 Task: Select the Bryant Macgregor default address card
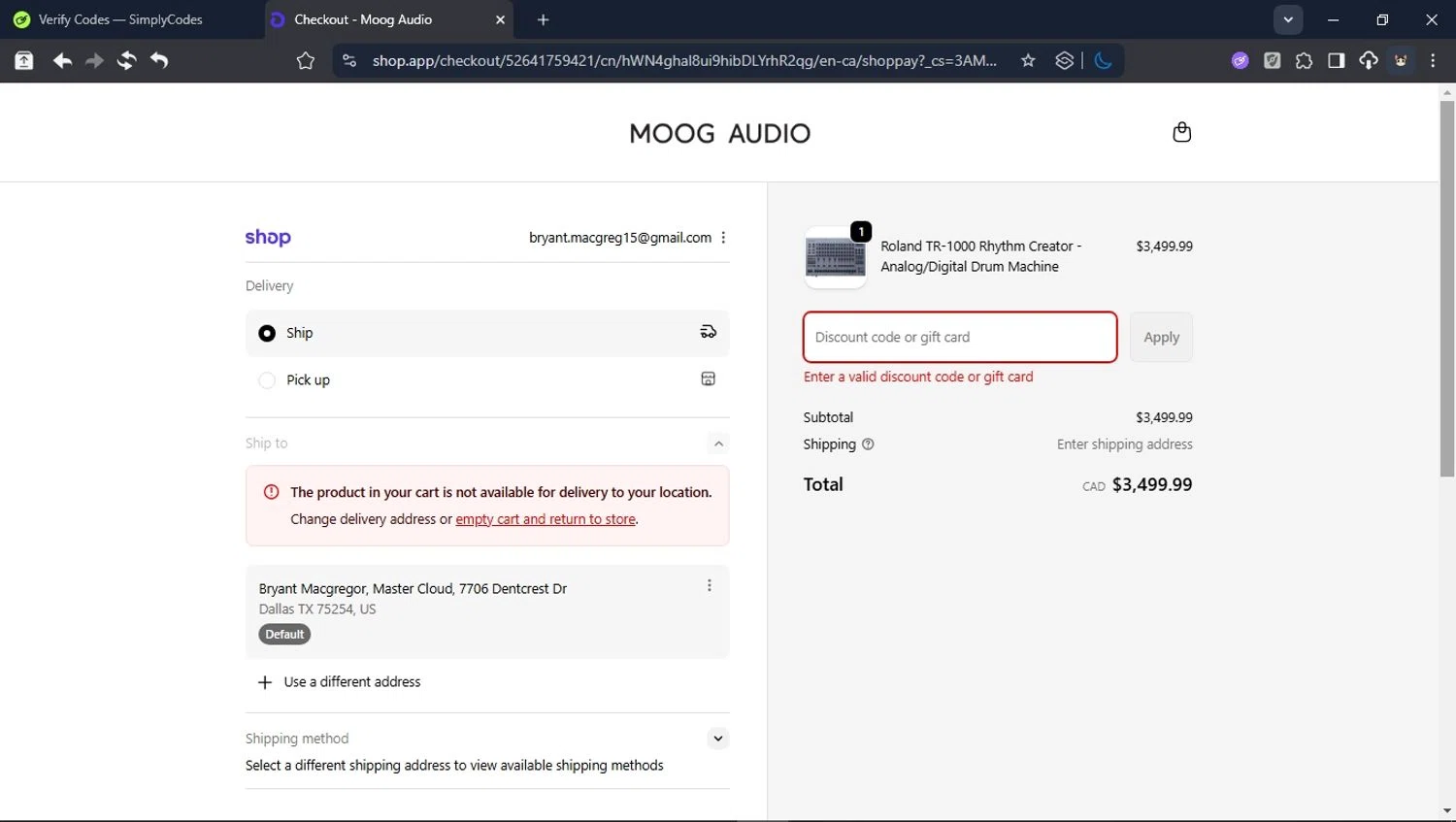(x=487, y=611)
